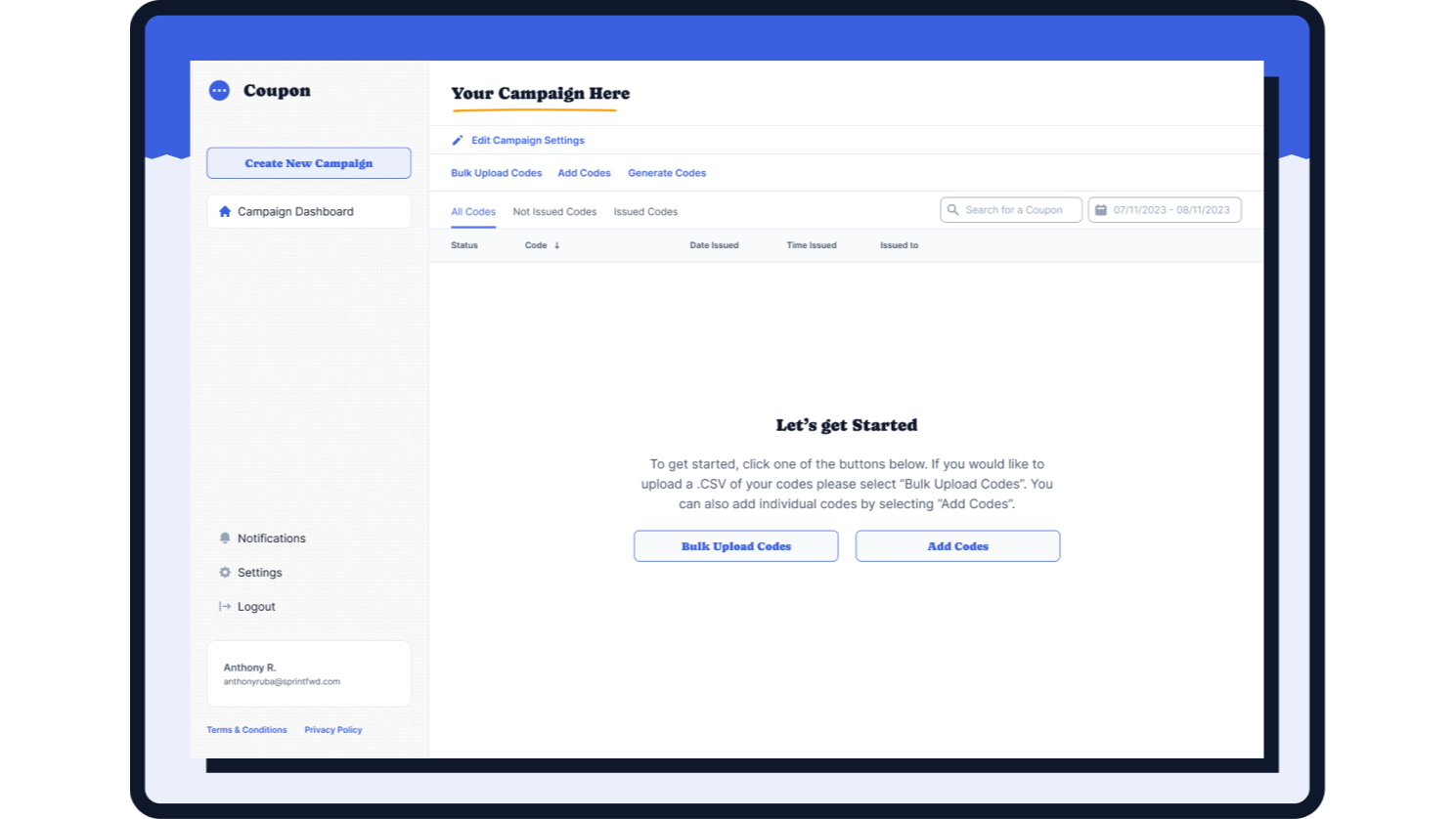Click the home icon beside Campaign Dashboard
The width and height of the screenshot is (1456, 819).
[x=225, y=211]
